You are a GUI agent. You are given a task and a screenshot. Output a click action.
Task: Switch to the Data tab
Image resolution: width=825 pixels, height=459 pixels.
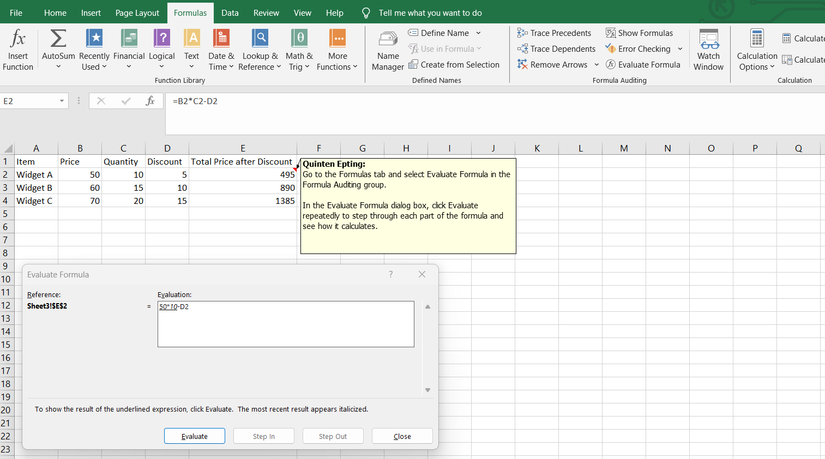tap(230, 13)
